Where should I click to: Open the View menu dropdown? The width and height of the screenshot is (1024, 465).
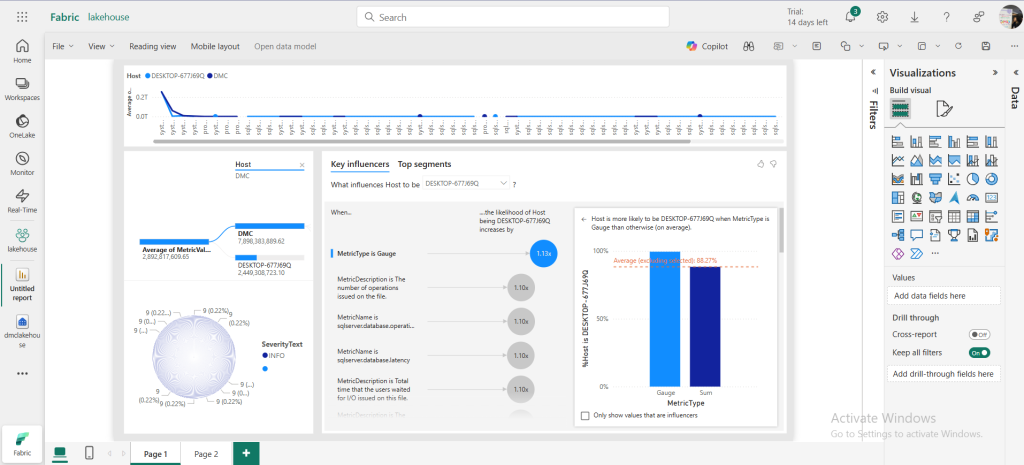101,46
